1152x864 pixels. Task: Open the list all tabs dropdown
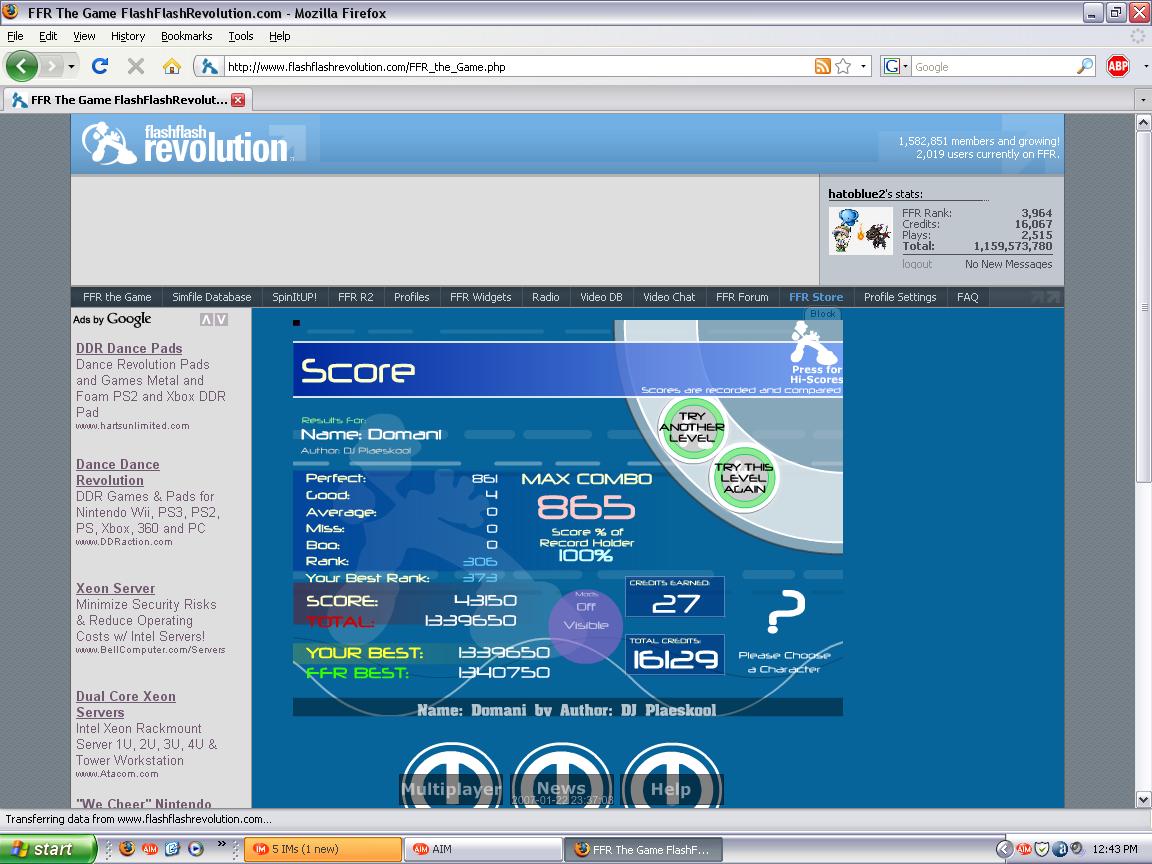1142,99
